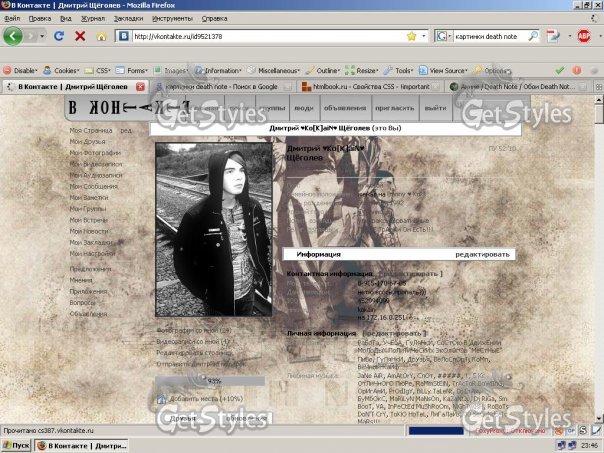
Task: Open the Disable menu in Web Developer toolbar
Action: click(20, 70)
